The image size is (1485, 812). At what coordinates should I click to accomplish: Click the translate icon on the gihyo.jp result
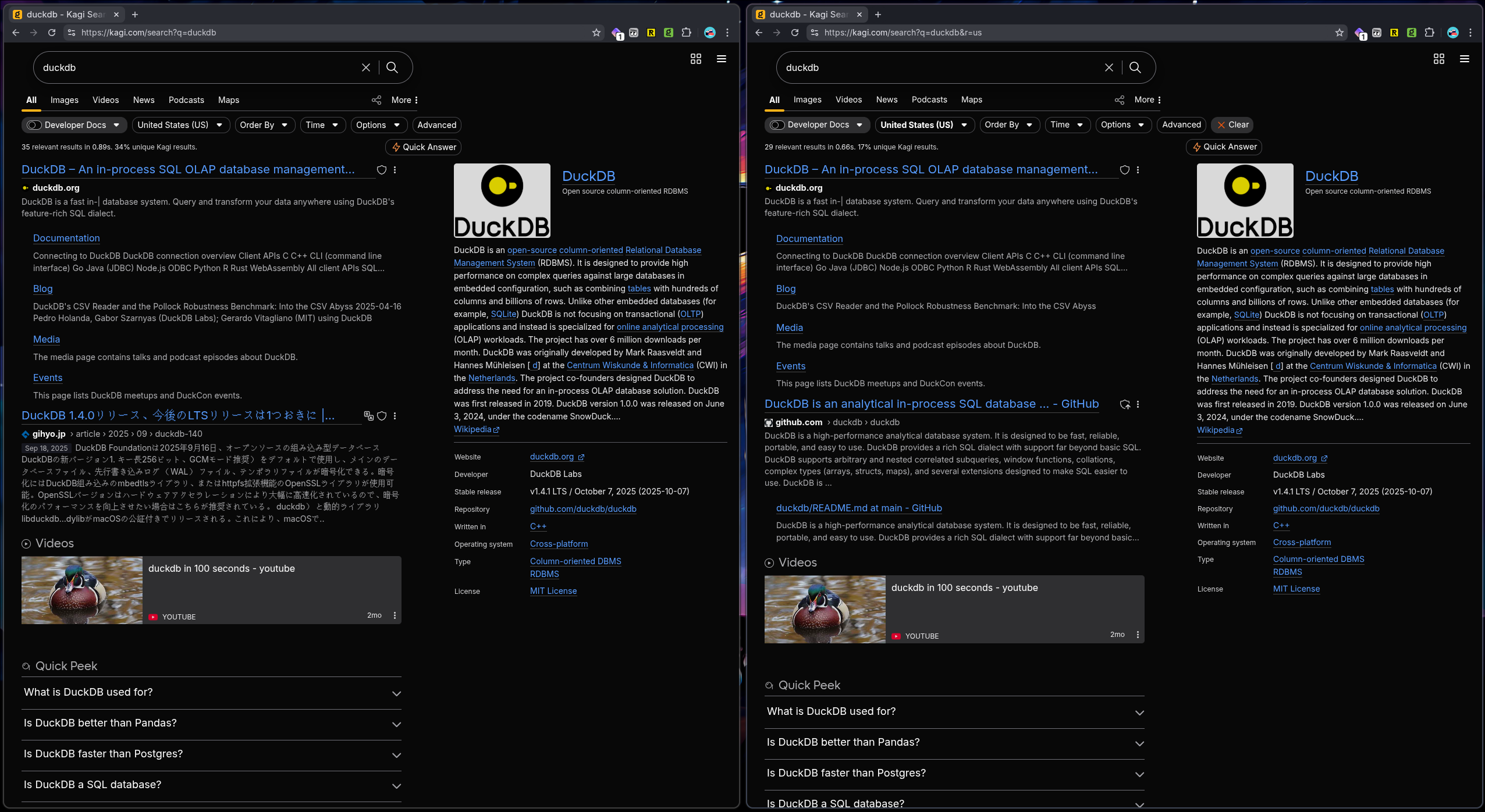pos(368,415)
